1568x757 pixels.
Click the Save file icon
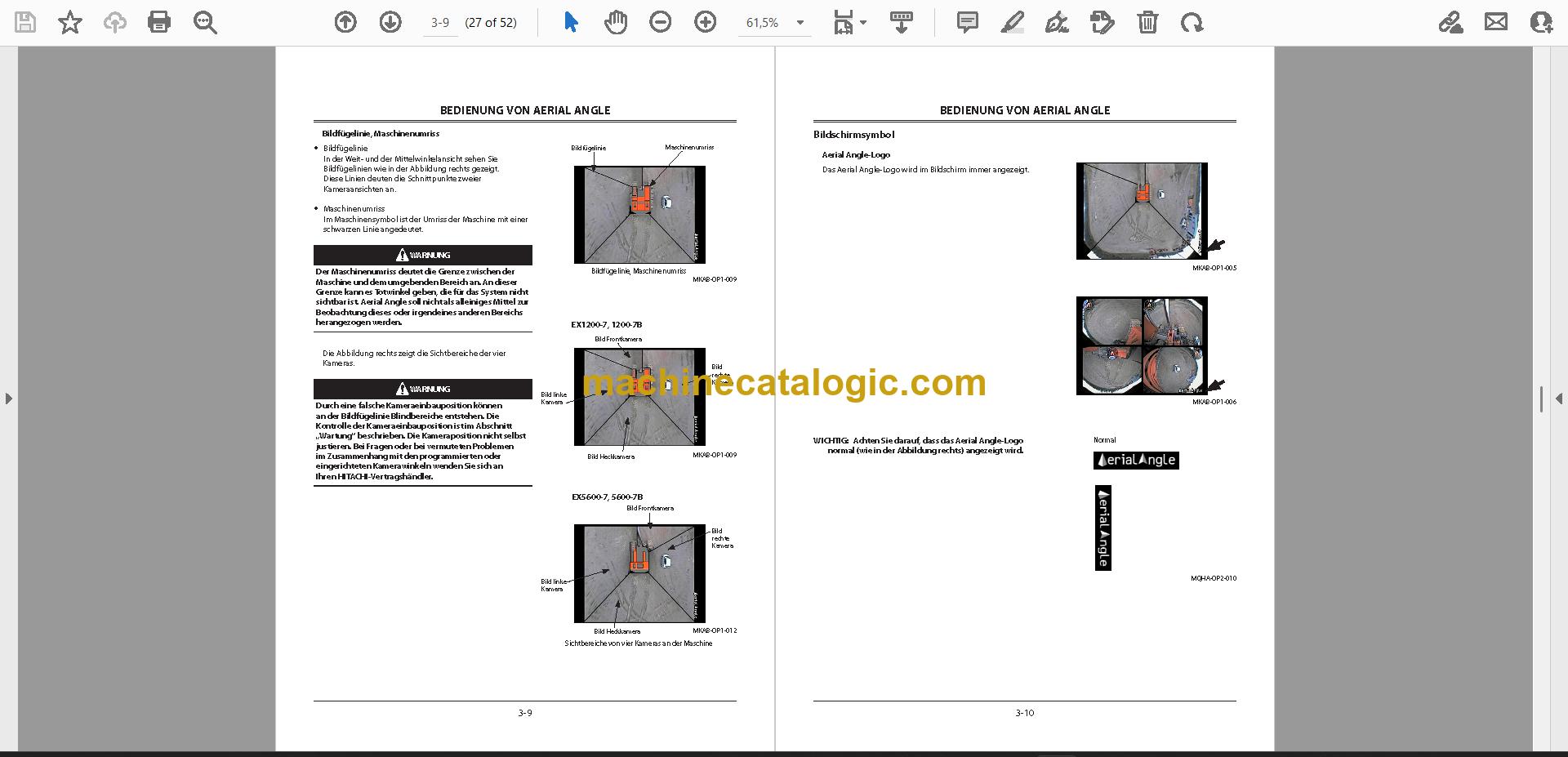pyautogui.click(x=25, y=22)
